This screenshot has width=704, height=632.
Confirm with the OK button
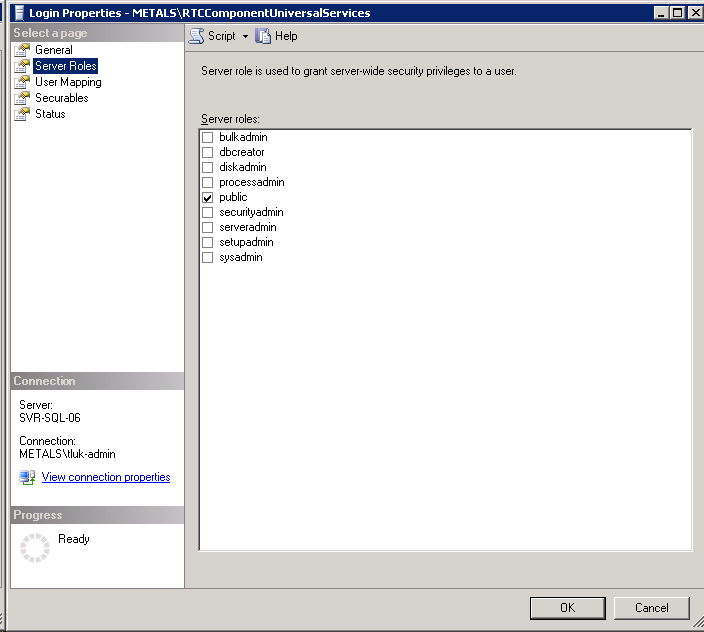click(568, 608)
